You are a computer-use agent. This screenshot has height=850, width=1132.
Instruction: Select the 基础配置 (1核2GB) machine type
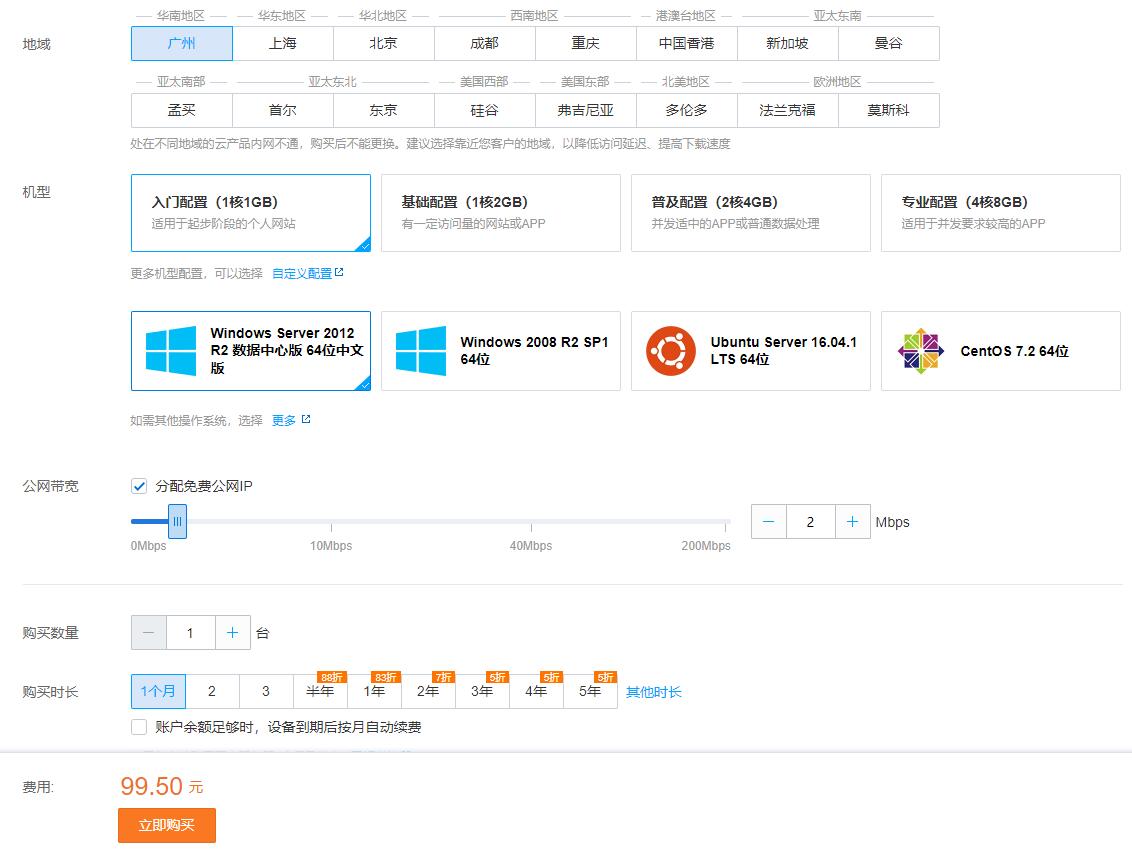tap(500, 213)
